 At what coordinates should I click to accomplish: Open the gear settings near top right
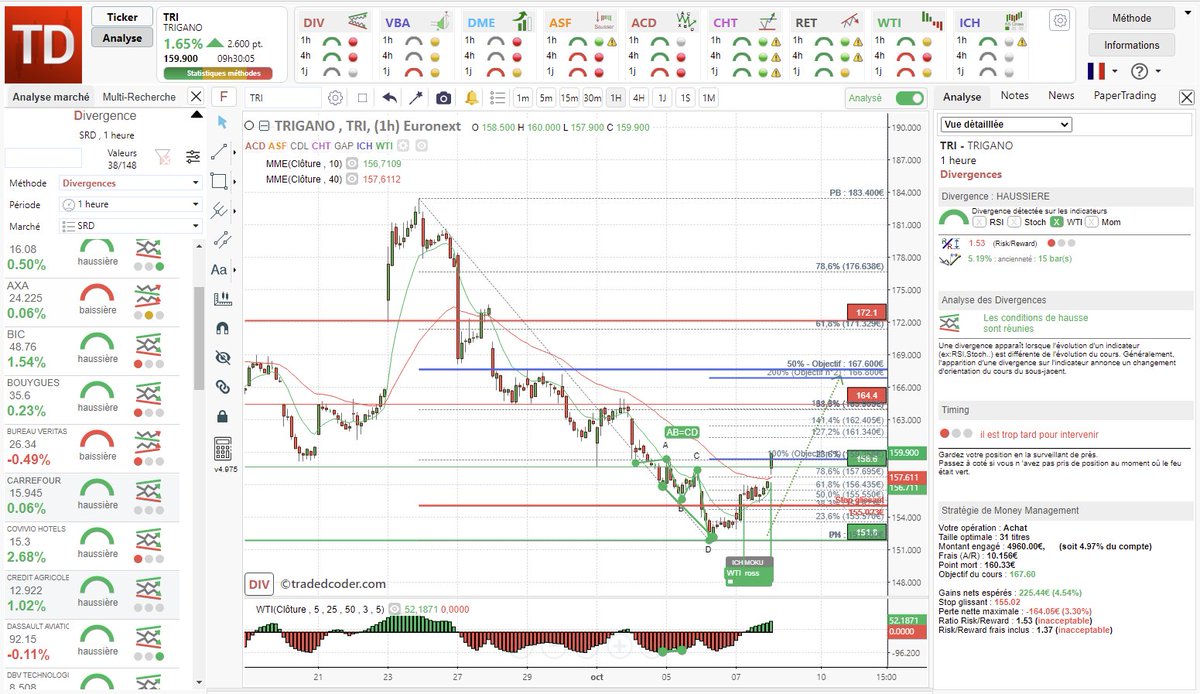pos(1060,20)
